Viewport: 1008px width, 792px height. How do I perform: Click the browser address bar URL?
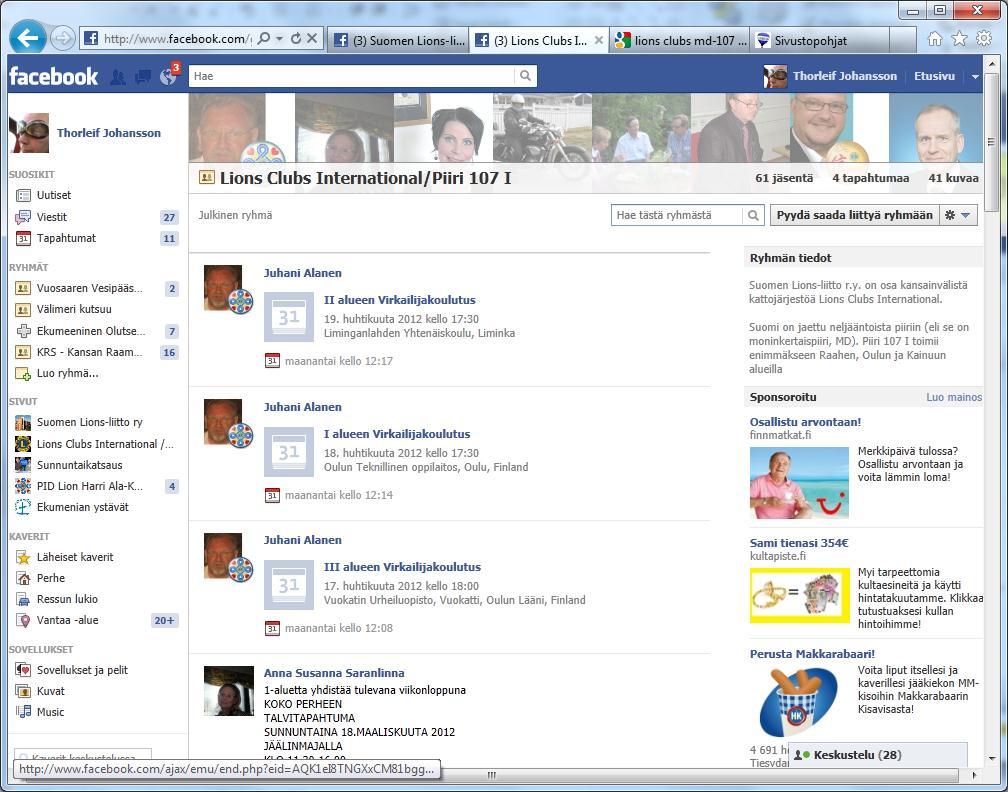click(178, 39)
